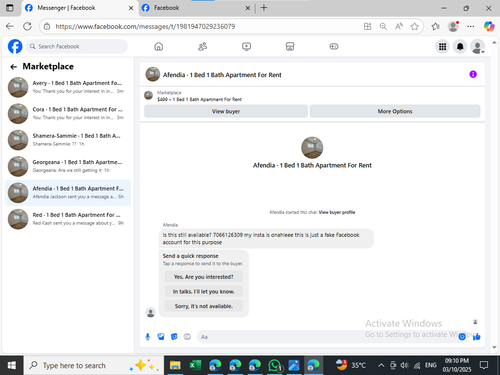This screenshot has width=500, height=375.
Task: Open Georgeana apartment chat
Action: pyautogui.click(x=68, y=166)
